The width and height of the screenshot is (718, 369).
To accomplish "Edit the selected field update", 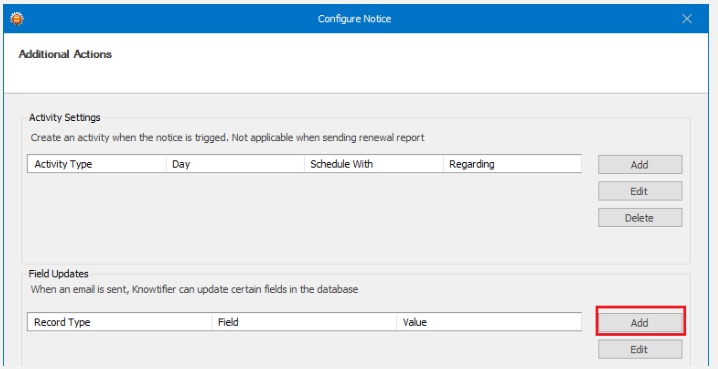I will pos(640,350).
